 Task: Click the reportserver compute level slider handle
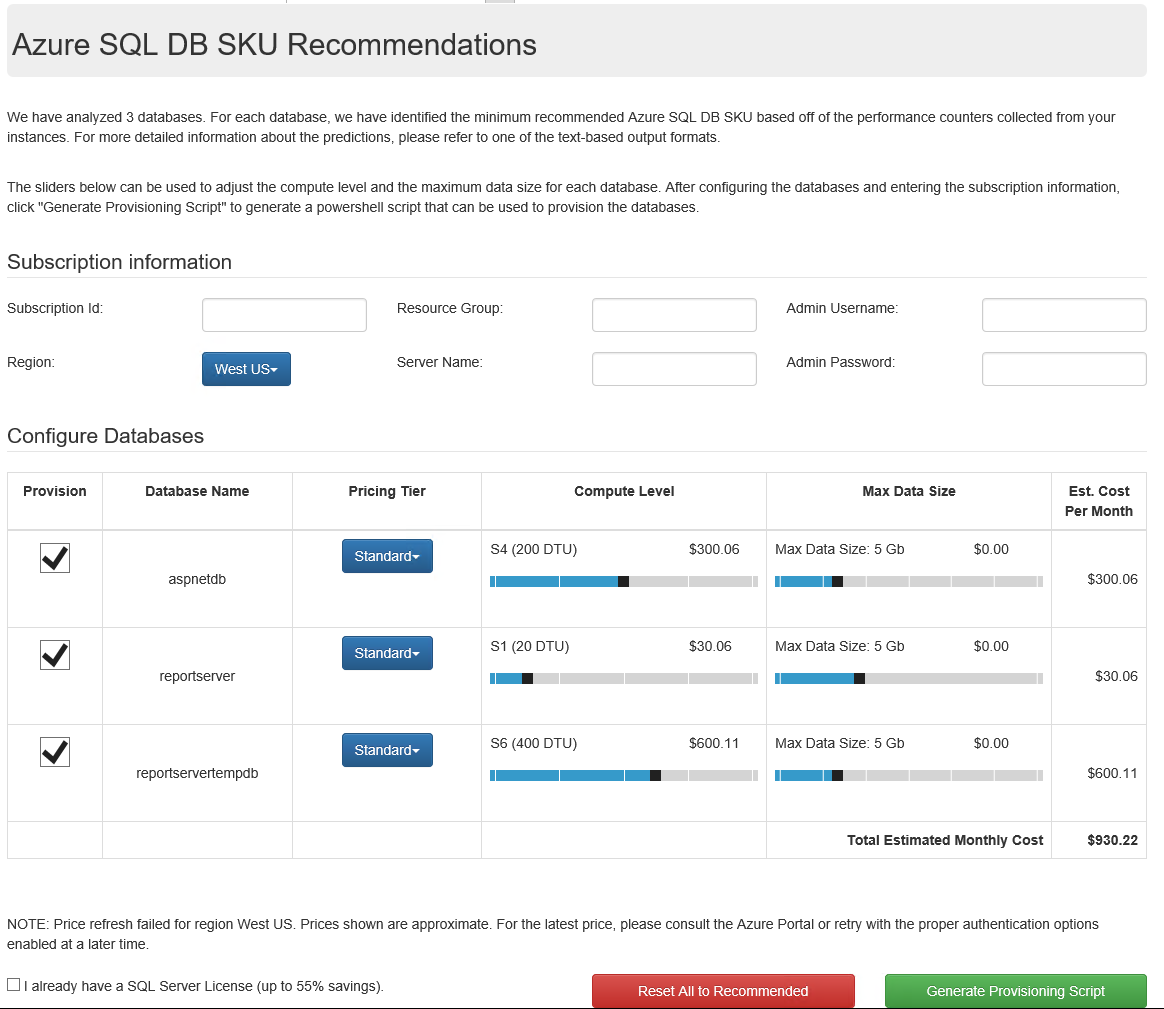(x=527, y=678)
